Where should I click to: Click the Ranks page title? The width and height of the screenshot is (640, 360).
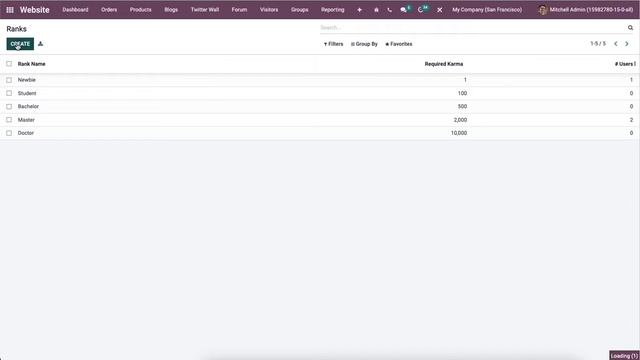(16, 29)
